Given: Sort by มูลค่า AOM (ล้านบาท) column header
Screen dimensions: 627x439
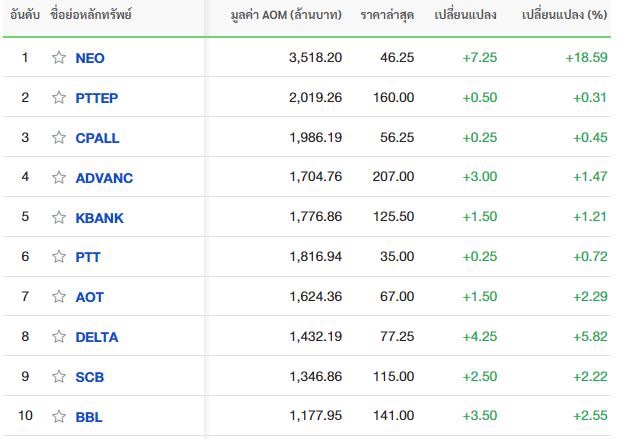Looking at the screenshot, I should click(286, 15).
